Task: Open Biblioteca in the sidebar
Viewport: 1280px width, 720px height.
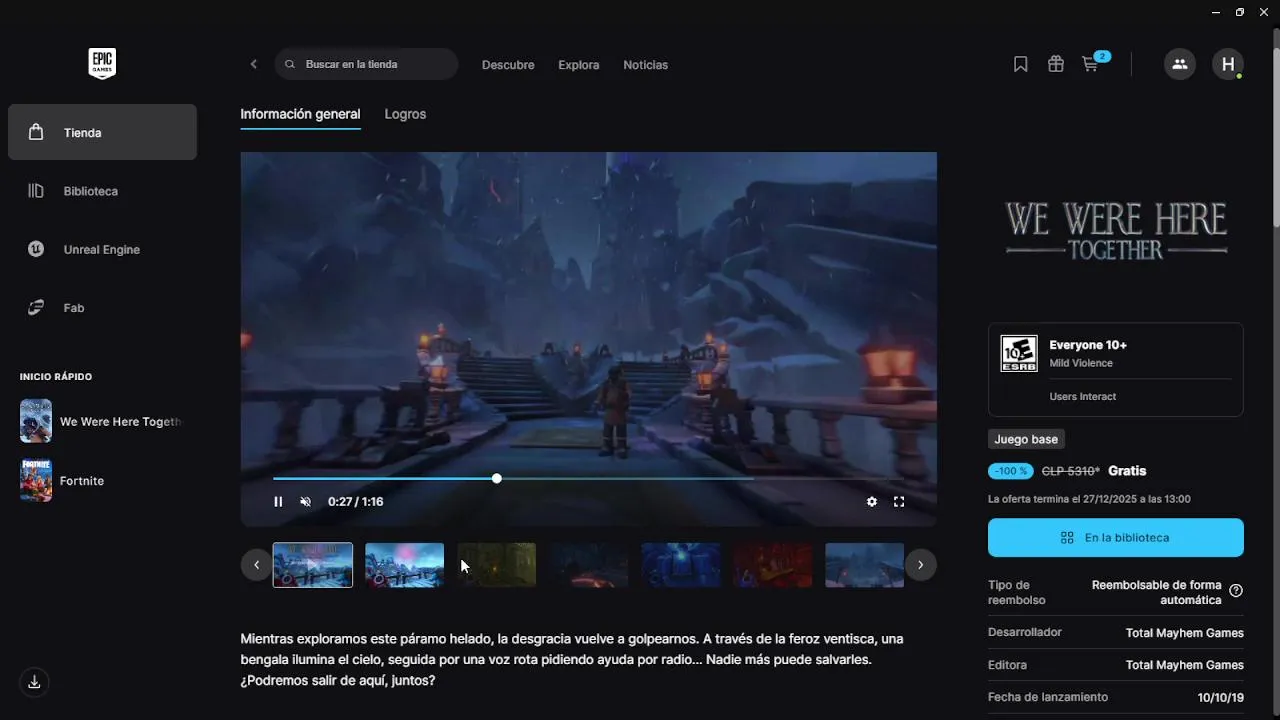Action: point(102,191)
